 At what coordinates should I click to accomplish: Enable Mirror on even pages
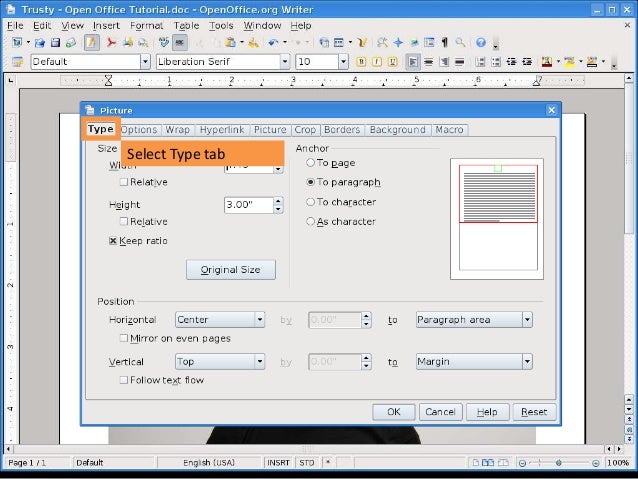[x=124, y=338]
